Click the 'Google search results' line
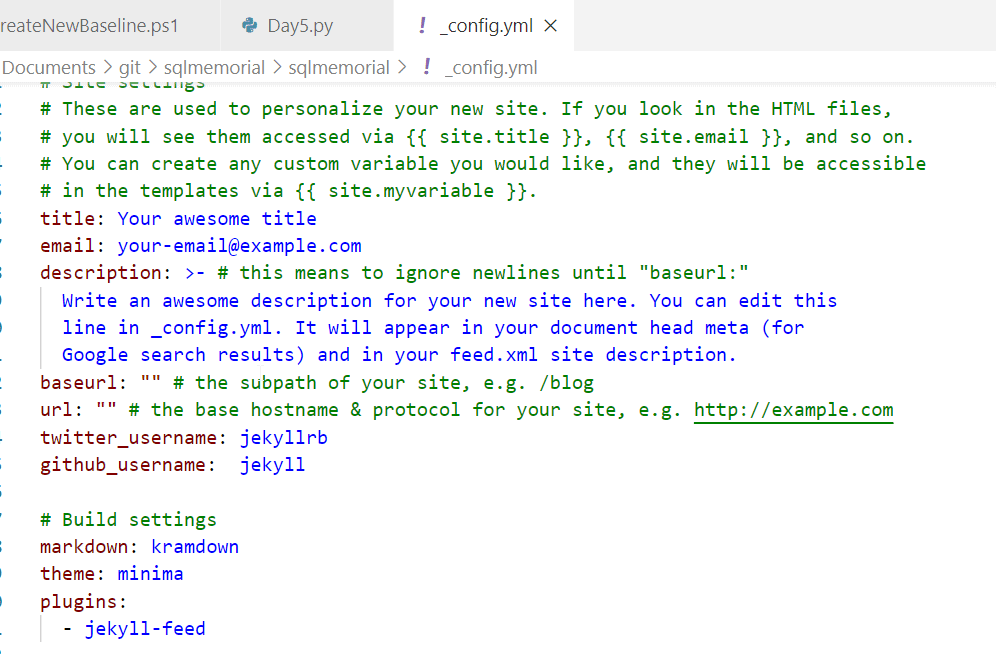Viewport: 996px width, 654px height. (399, 355)
